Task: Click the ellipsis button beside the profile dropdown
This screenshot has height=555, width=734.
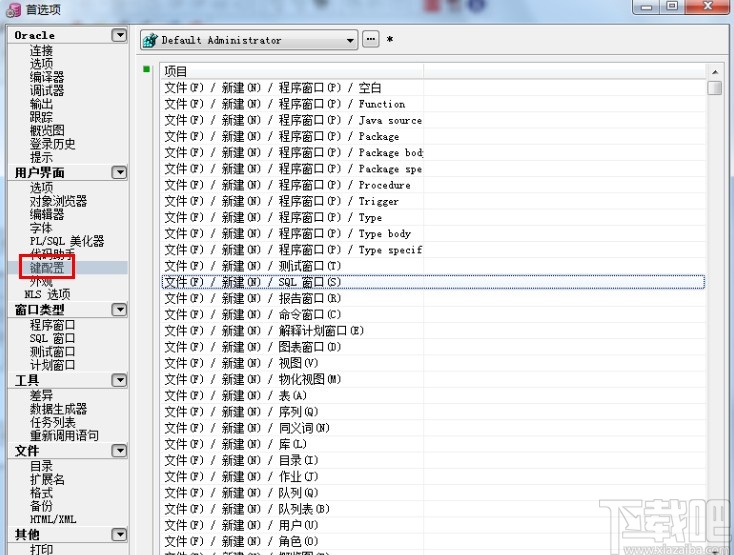Action: click(371, 39)
